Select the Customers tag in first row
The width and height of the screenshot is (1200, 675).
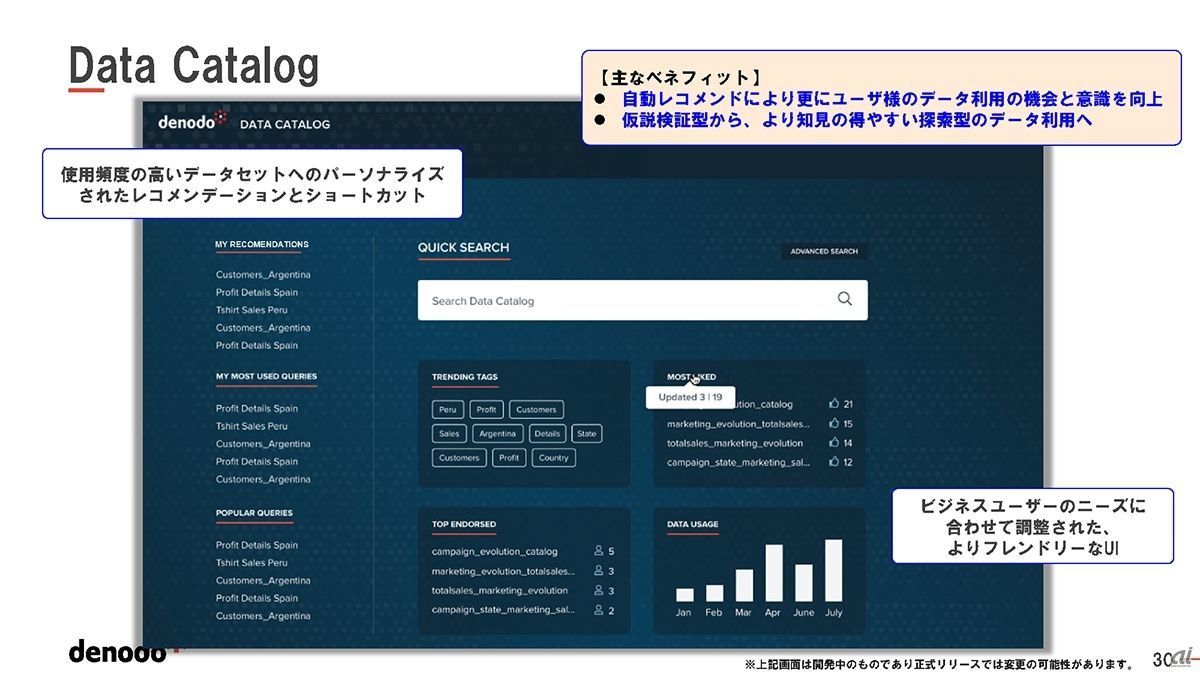pyautogui.click(x=536, y=409)
